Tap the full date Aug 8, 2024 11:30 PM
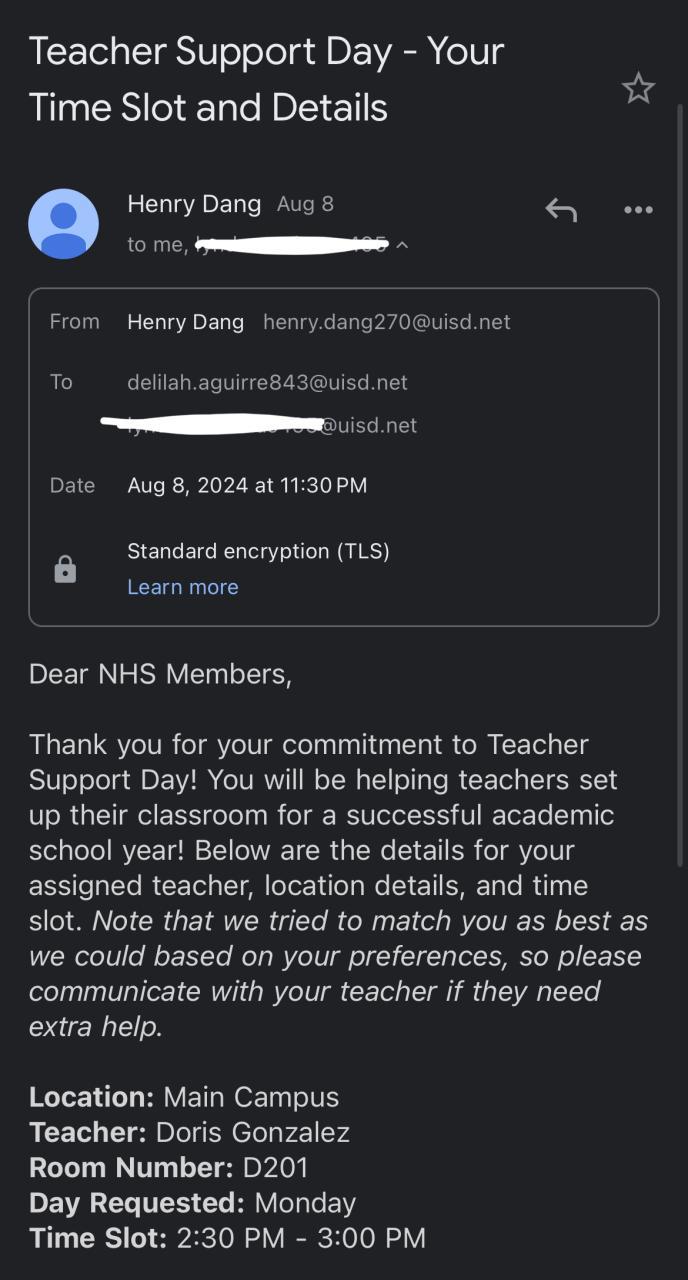 tap(247, 486)
